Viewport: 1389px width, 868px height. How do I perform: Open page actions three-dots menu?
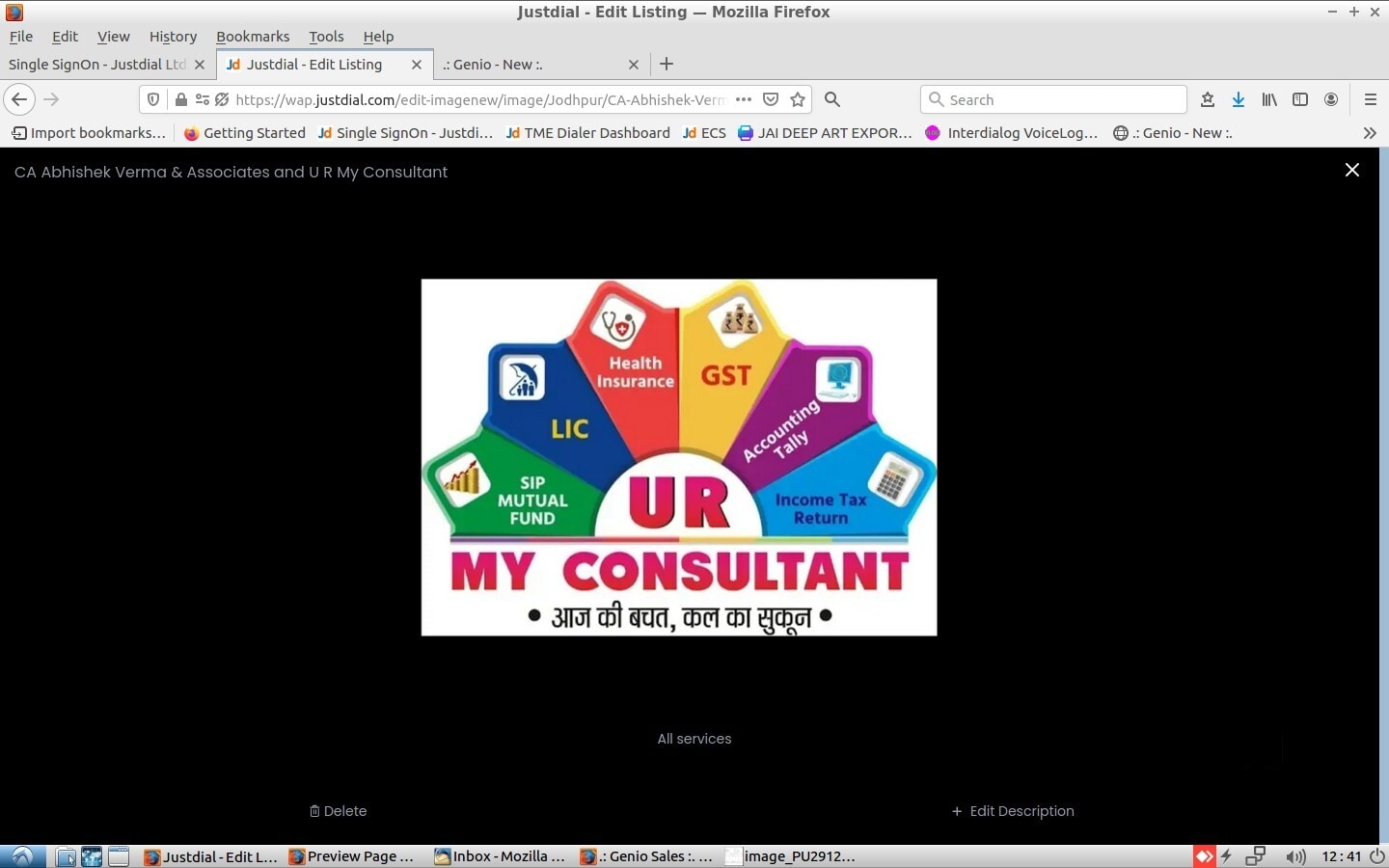point(743,99)
